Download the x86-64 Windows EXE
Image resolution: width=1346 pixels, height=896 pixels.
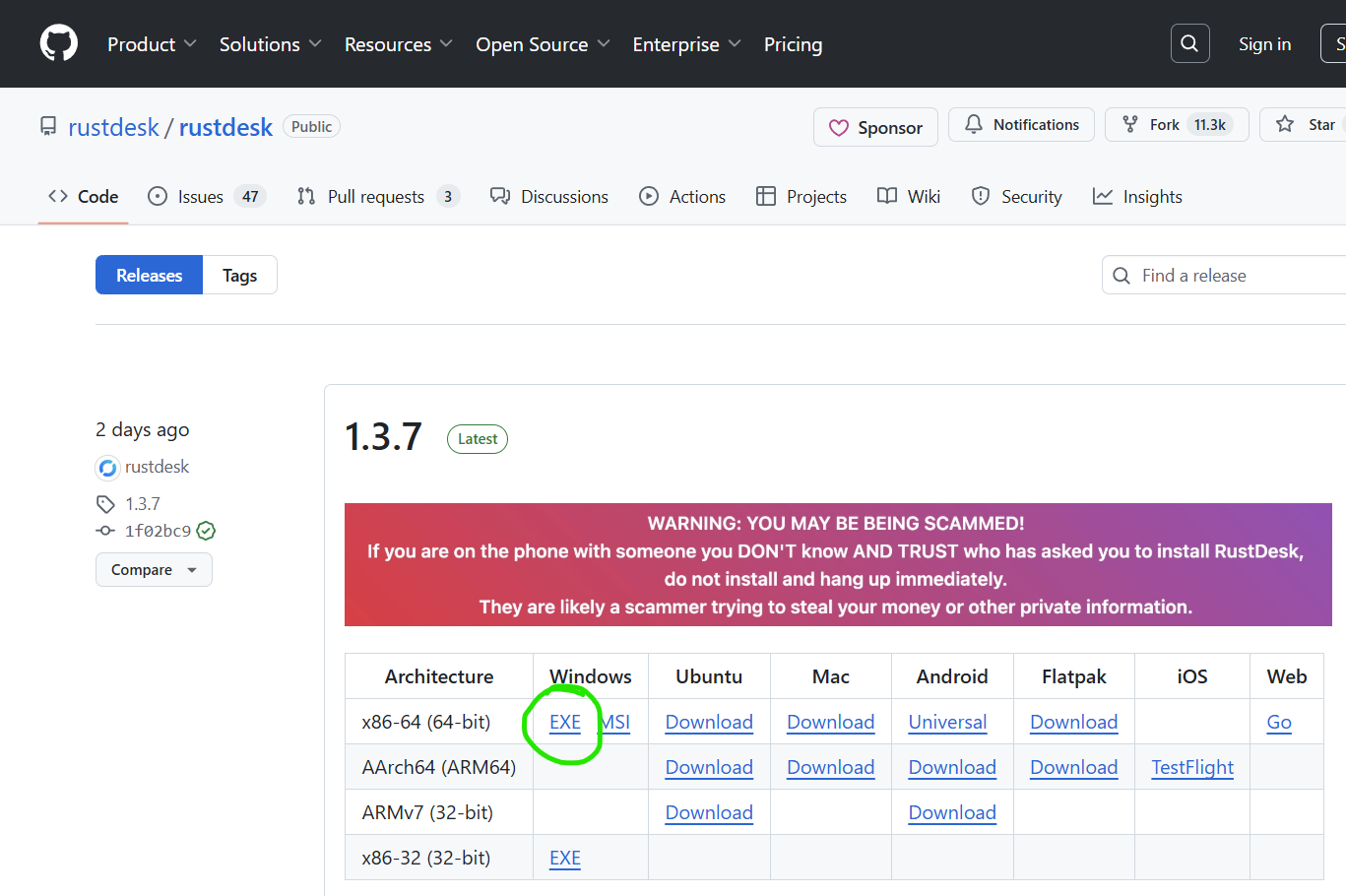[565, 722]
